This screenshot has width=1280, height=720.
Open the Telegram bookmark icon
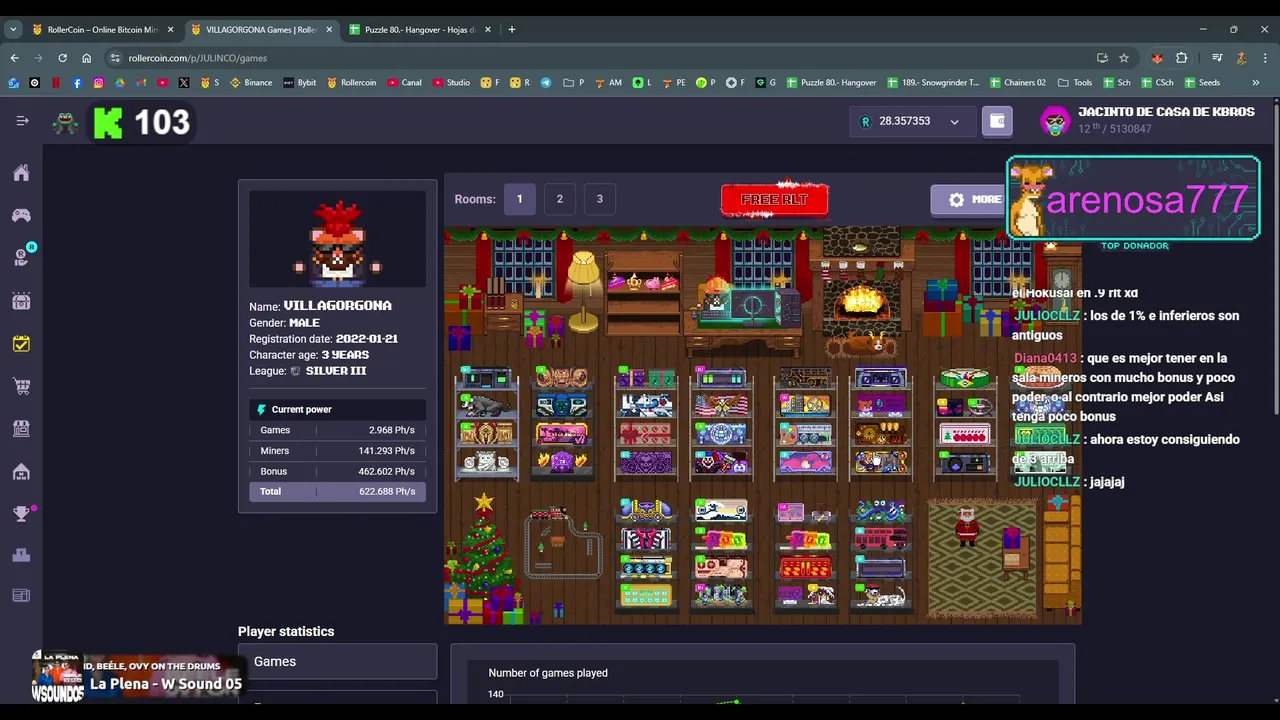[x=546, y=83]
